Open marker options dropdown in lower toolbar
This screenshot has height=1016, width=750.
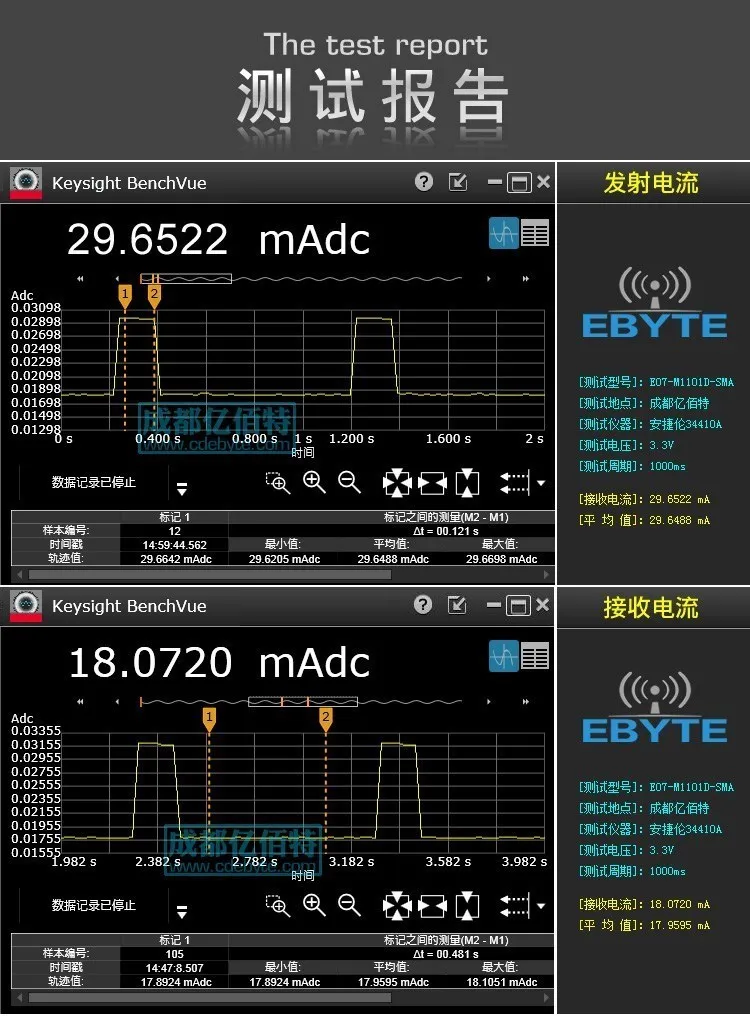click(541, 906)
